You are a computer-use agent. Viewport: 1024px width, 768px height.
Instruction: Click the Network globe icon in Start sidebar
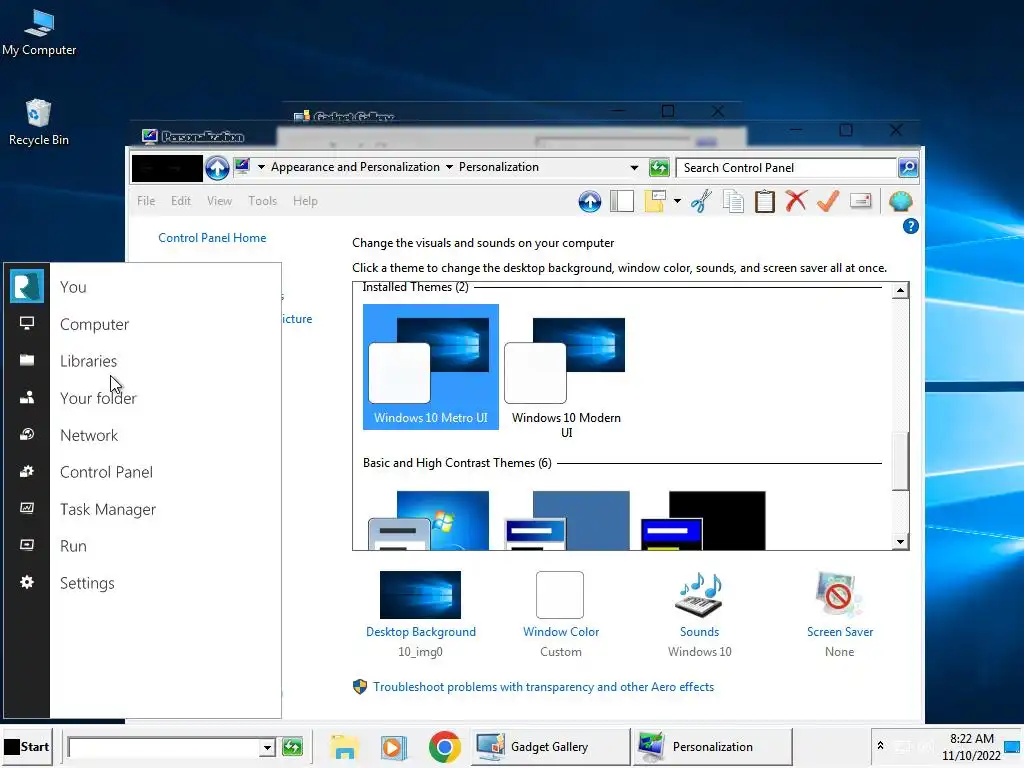pyautogui.click(x=27, y=434)
